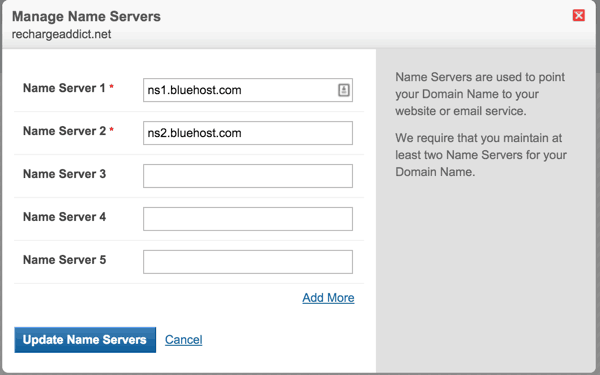Click the note requiring at least two Name Servers

481,155
